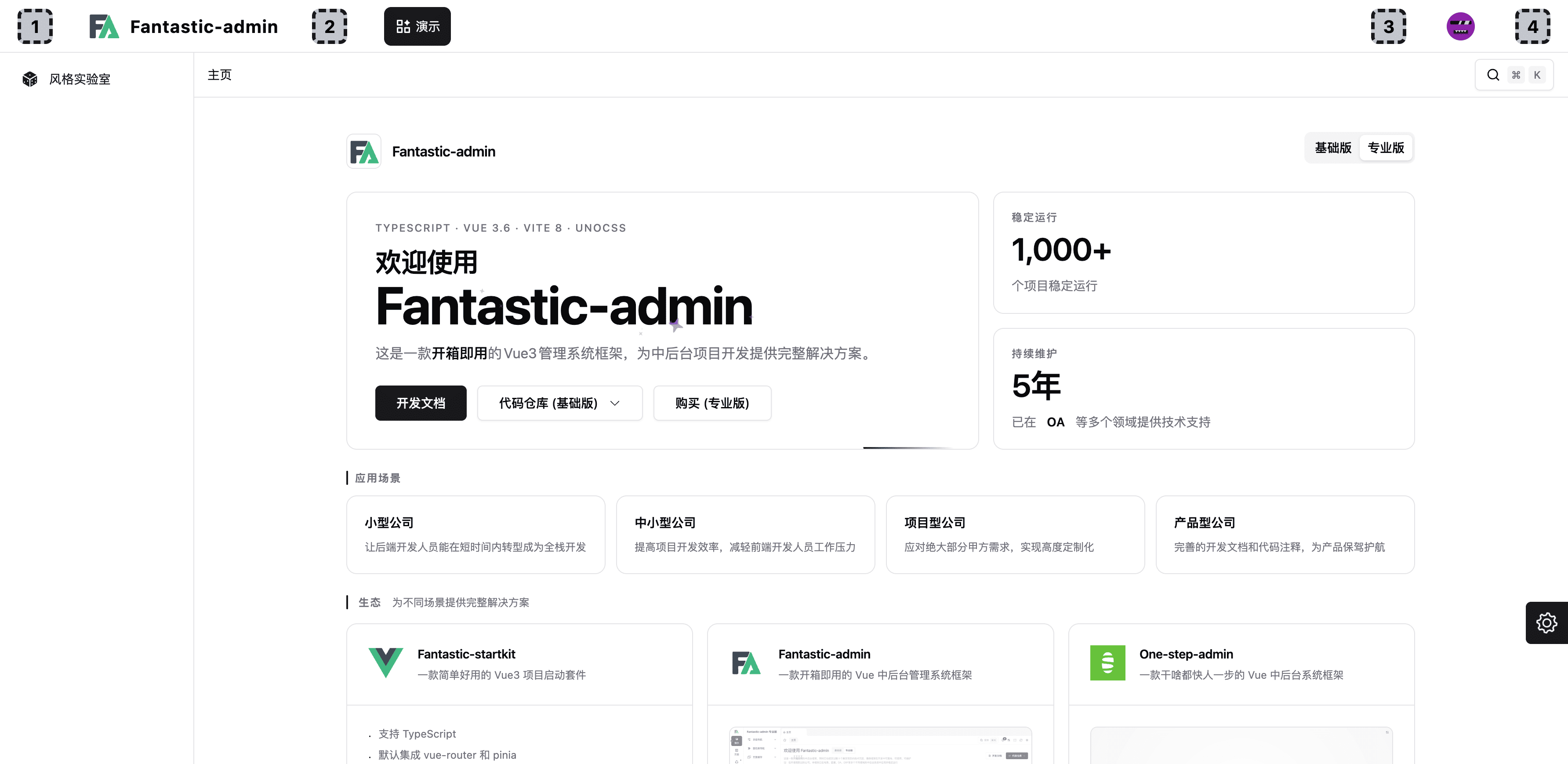Click 支持 TypeScript list item
The height and width of the screenshot is (764, 1568).
tap(417, 734)
